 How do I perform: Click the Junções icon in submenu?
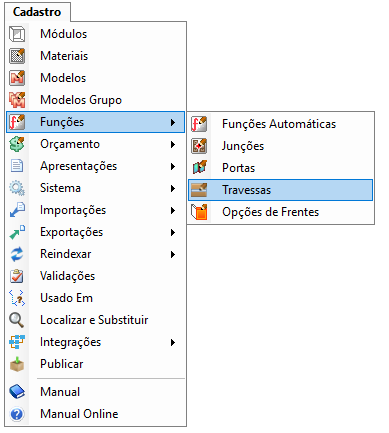point(199,146)
